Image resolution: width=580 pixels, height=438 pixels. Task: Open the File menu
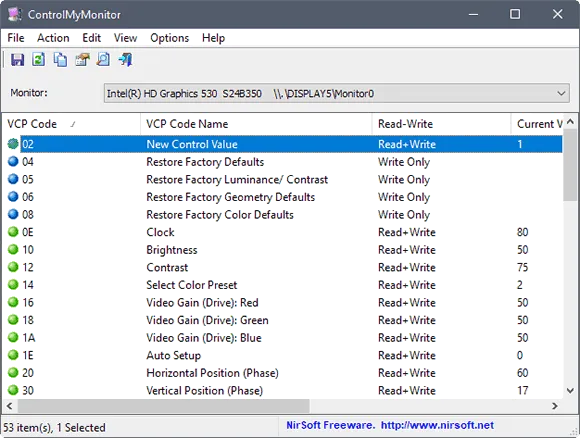click(x=16, y=38)
